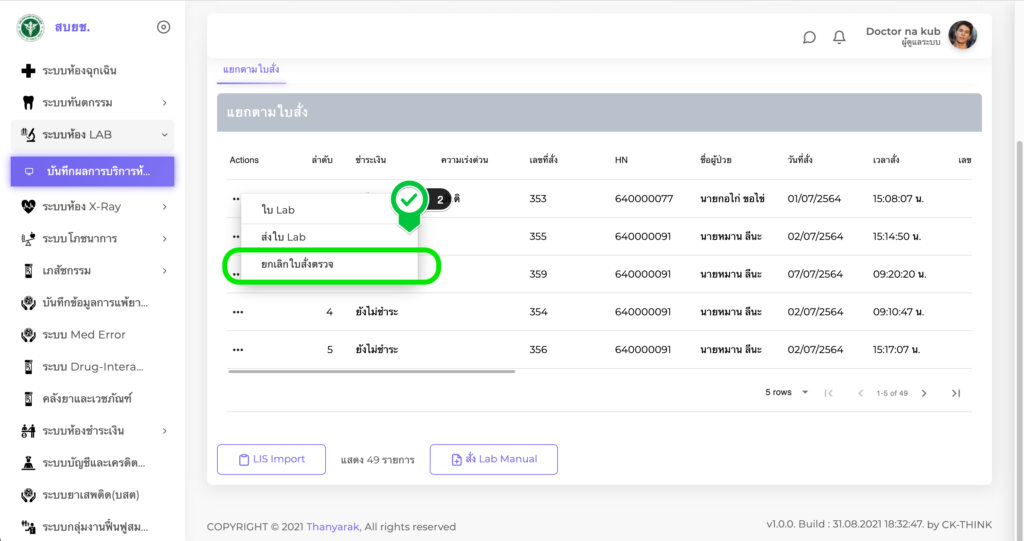Toggle the sidebar pin circle icon
This screenshot has width=1024, height=541.
[164, 27]
